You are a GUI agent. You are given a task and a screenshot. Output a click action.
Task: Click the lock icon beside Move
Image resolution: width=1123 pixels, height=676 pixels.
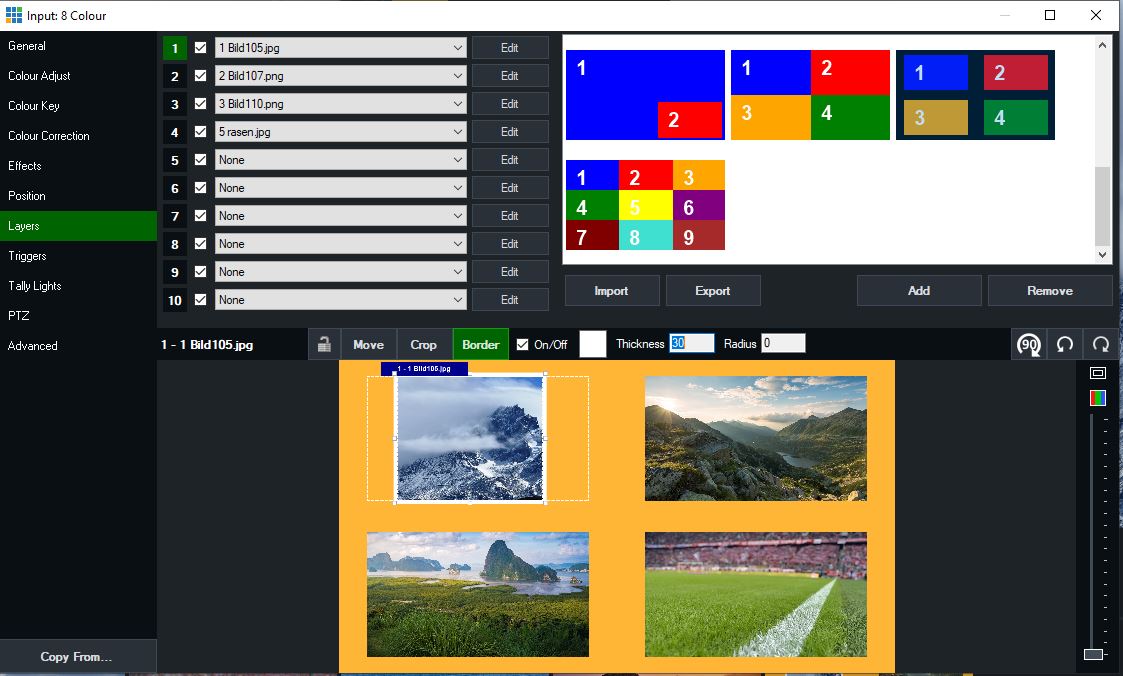(324, 344)
